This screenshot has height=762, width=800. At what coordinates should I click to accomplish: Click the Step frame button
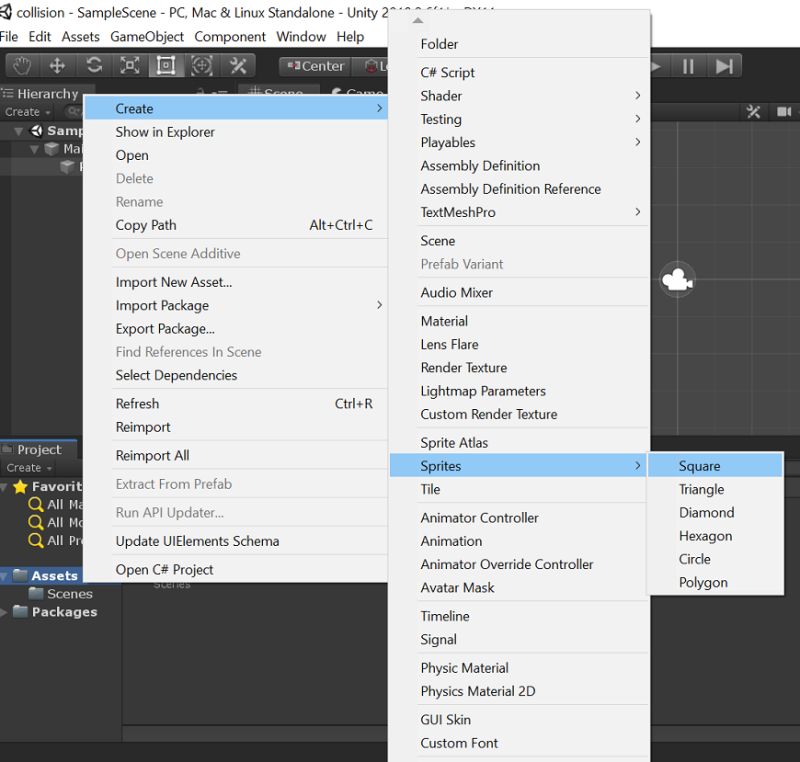point(724,66)
